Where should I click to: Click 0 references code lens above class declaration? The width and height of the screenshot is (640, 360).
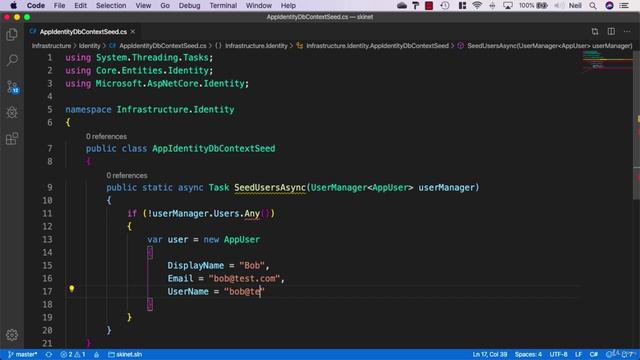coord(106,136)
